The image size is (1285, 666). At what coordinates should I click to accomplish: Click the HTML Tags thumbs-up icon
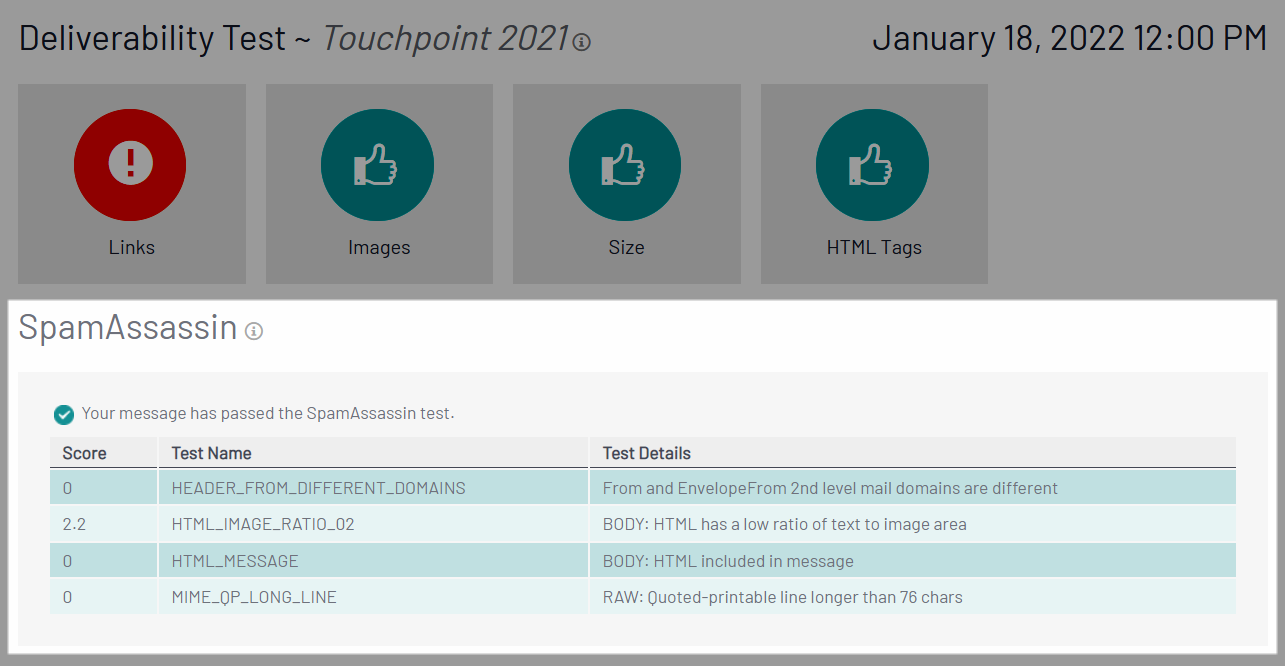(873, 164)
